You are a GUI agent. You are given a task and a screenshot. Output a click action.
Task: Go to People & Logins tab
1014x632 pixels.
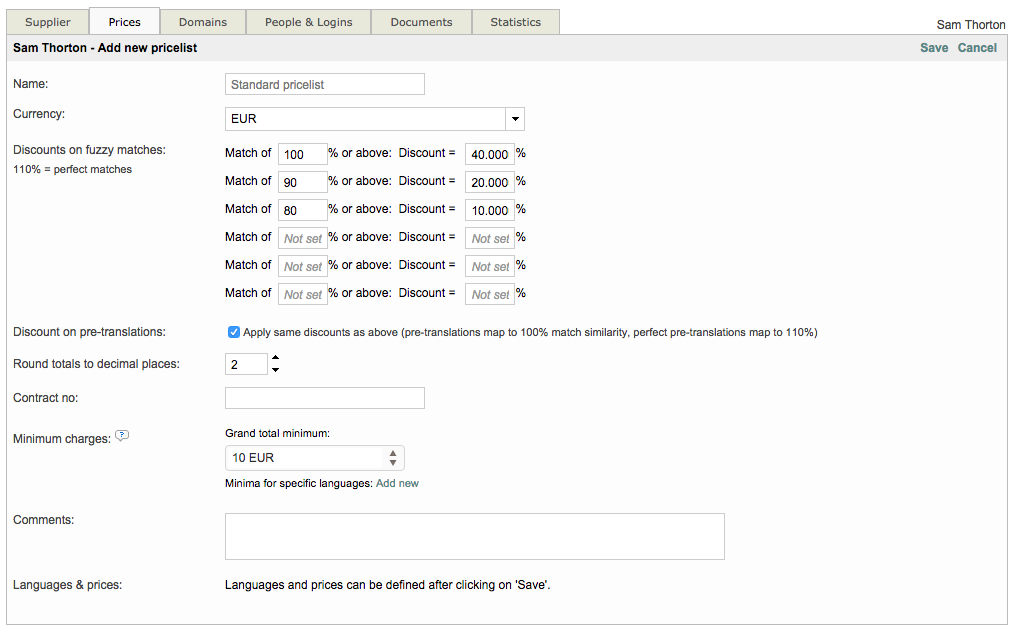[x=309, y=22]
